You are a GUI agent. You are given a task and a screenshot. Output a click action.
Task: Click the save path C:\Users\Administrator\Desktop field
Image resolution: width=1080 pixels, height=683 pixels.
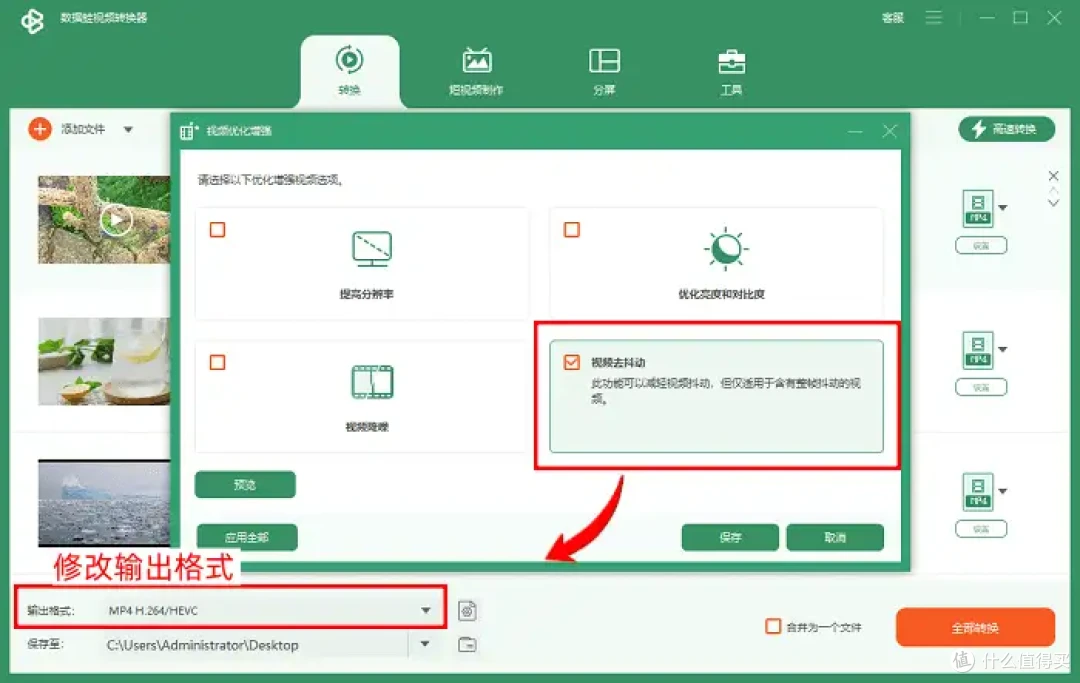[256, 645]
